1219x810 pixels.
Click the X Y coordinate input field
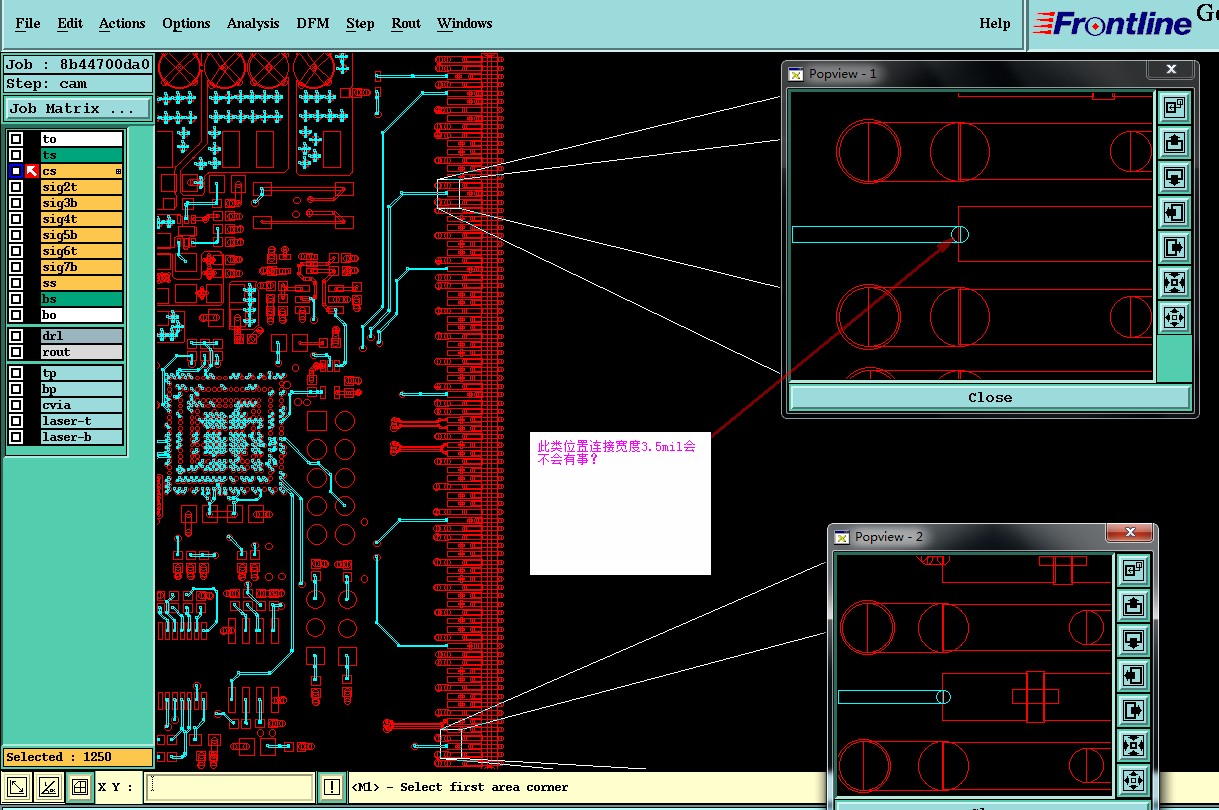[229, 787]
